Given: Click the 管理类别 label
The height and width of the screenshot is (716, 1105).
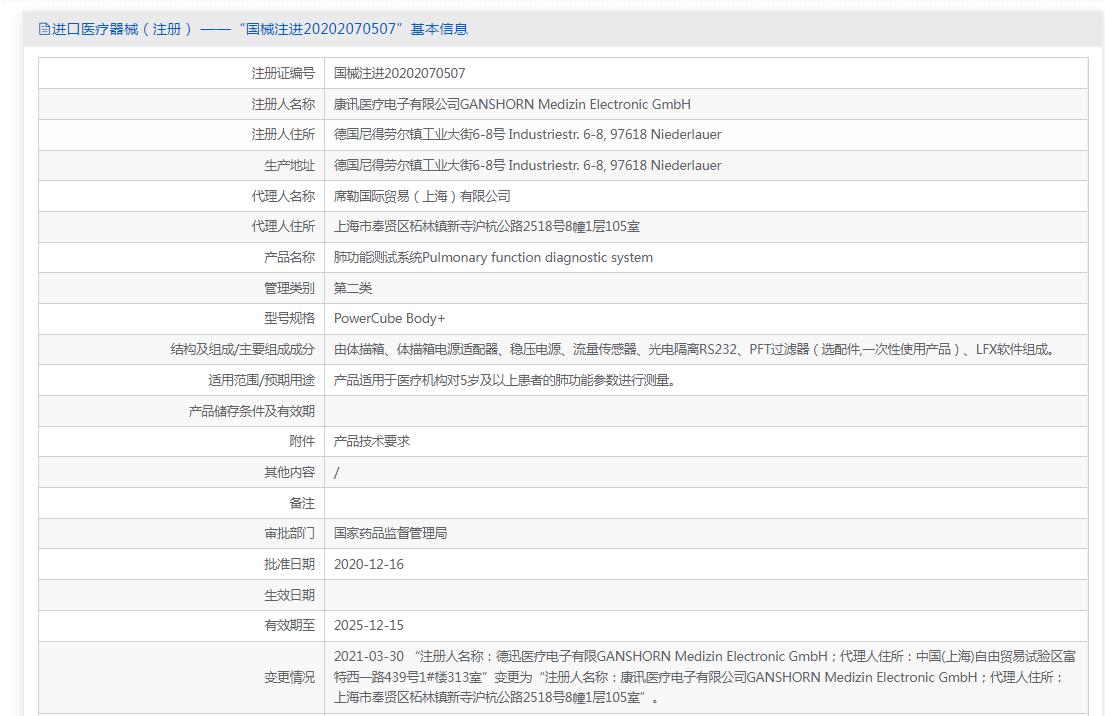Looking at the screenshot, I should [x=290, y=288].
